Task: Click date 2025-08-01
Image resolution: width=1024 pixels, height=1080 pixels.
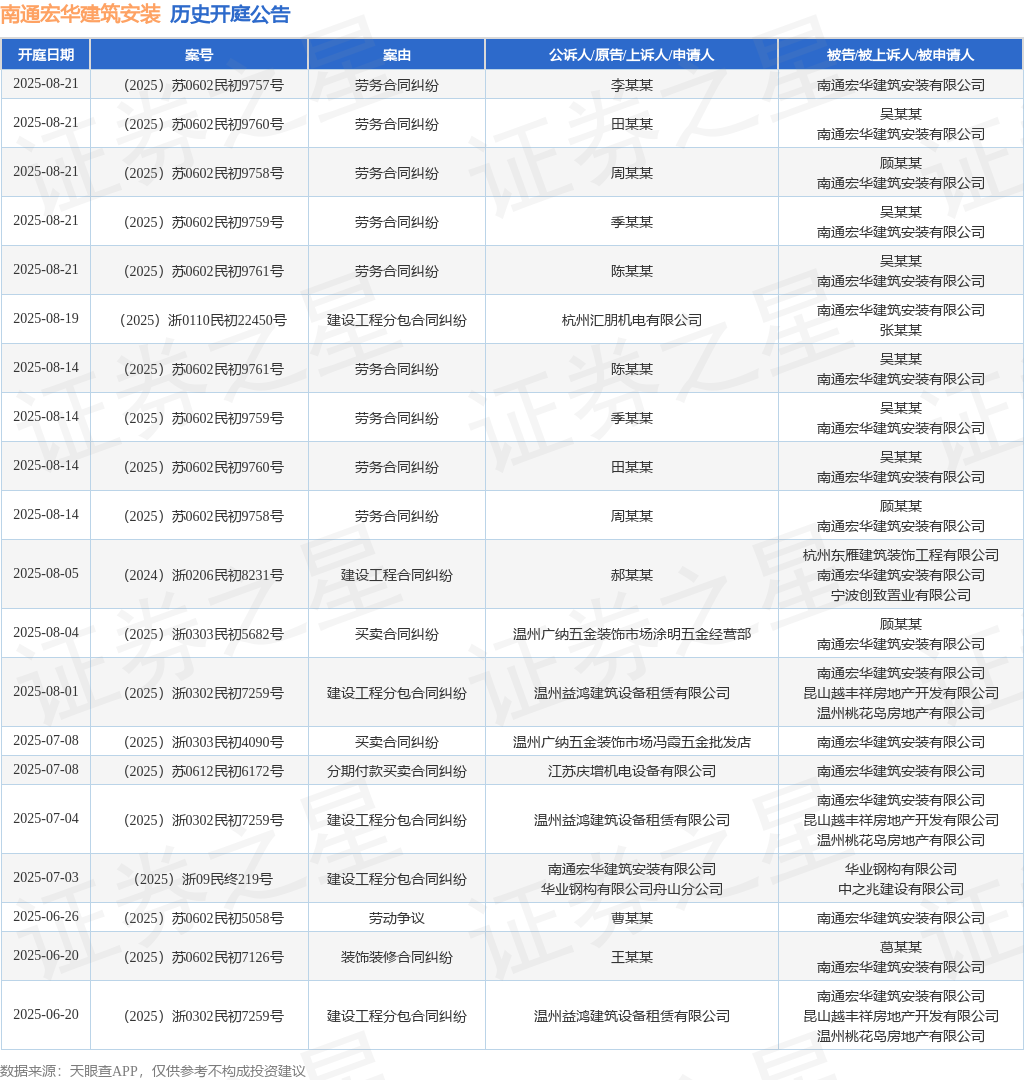Action: click(45, 691)
